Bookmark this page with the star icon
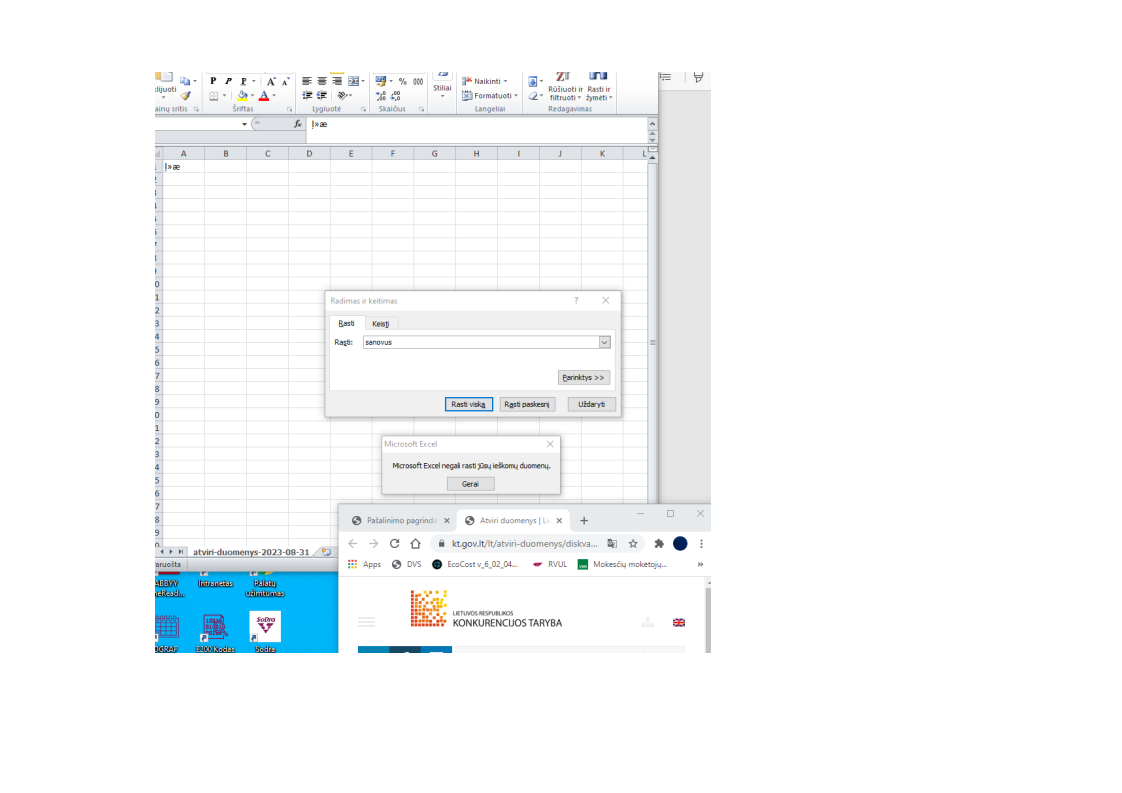 tap(633, 544)
